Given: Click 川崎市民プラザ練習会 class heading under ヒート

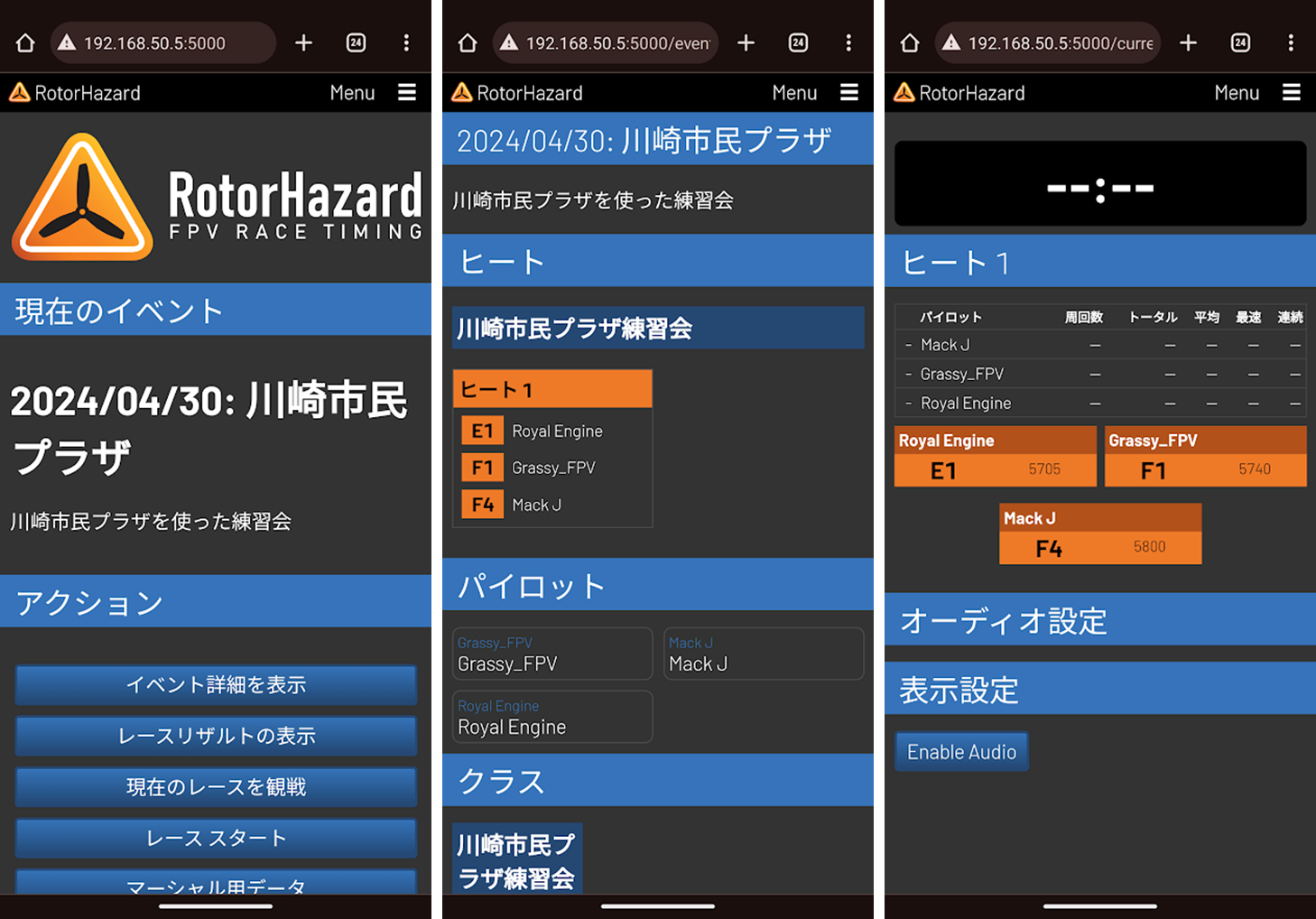Looking at the screenshot, I should [x=658, y=328].
